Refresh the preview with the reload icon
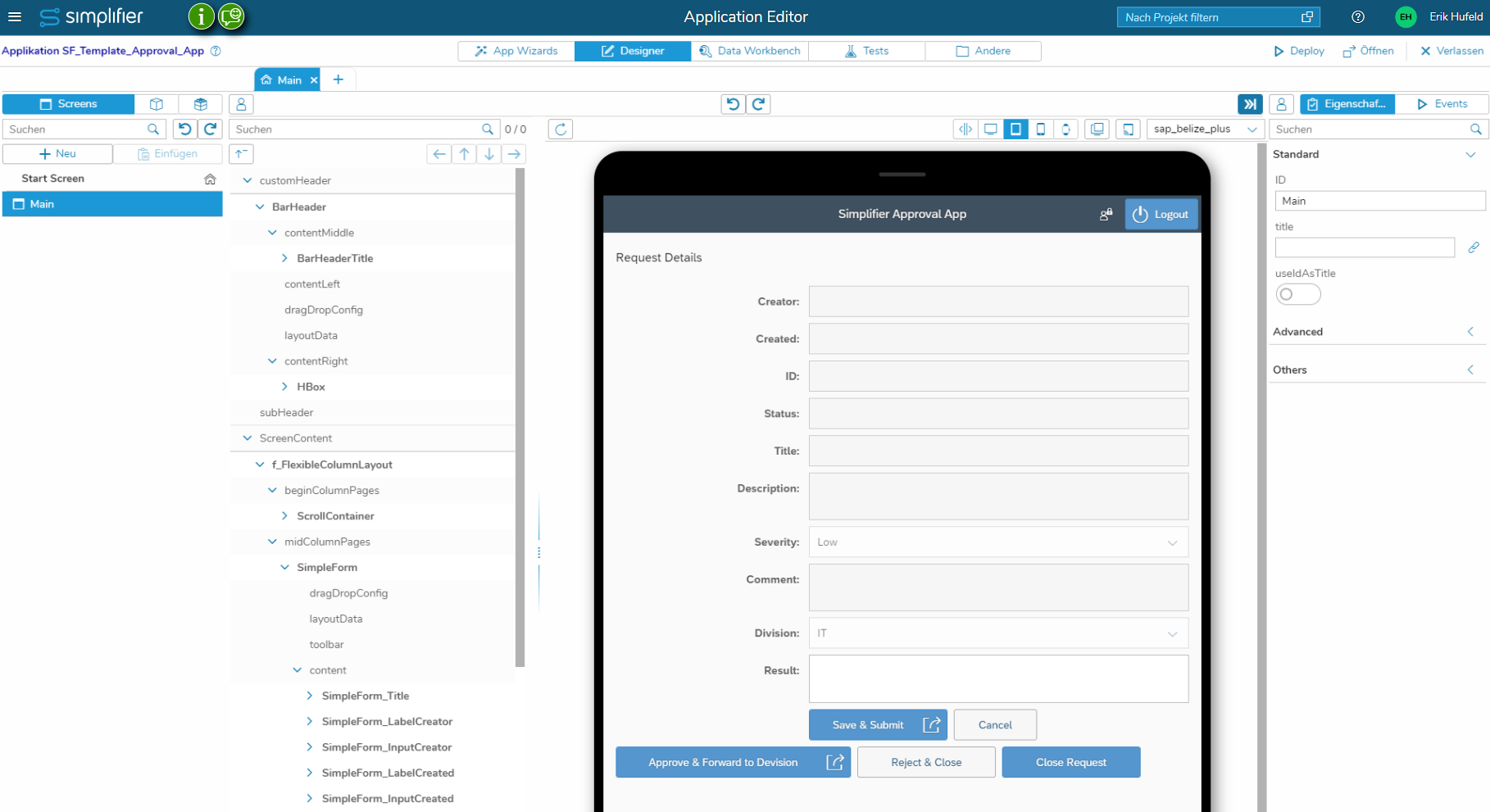This screenshot has width=1490, height=812. click(560, 129)
